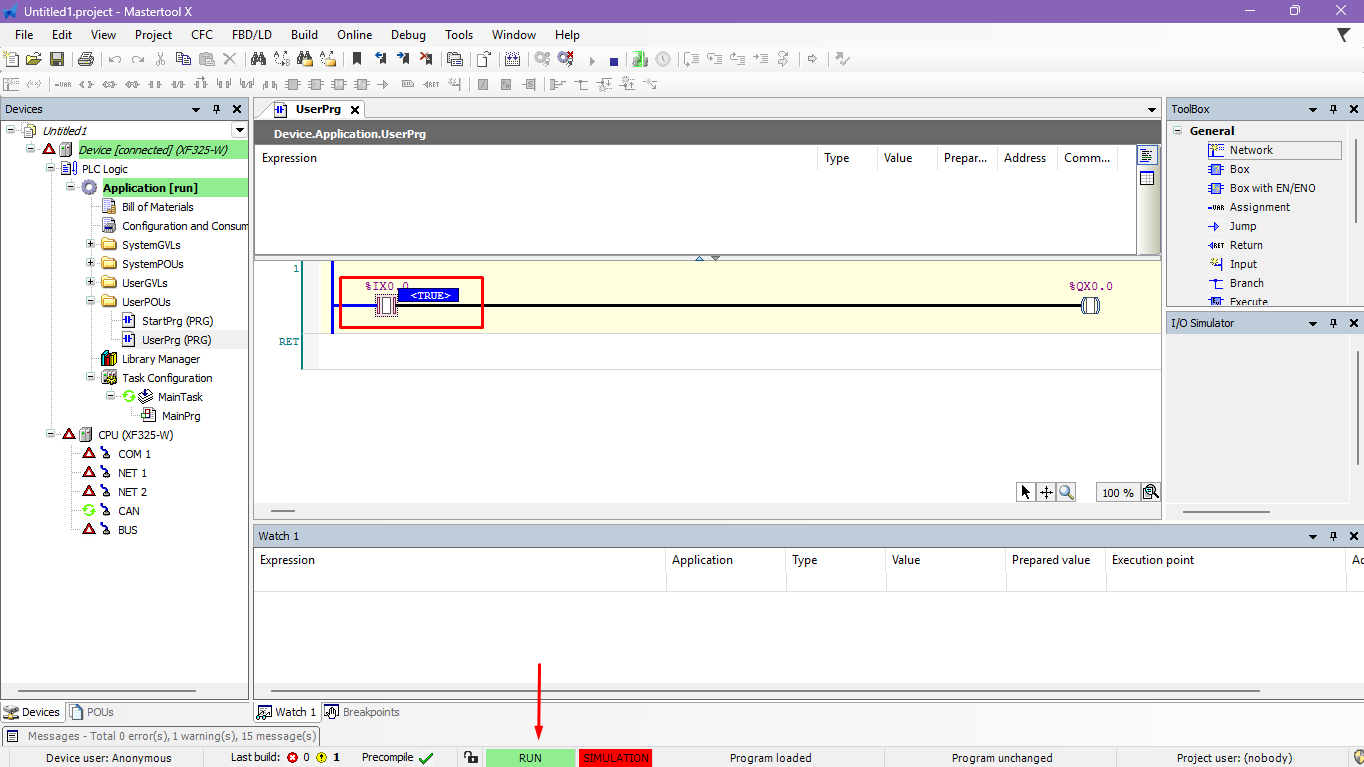
Task: Expand the SystemGVLs folder
Action: (x=91, y=244)
